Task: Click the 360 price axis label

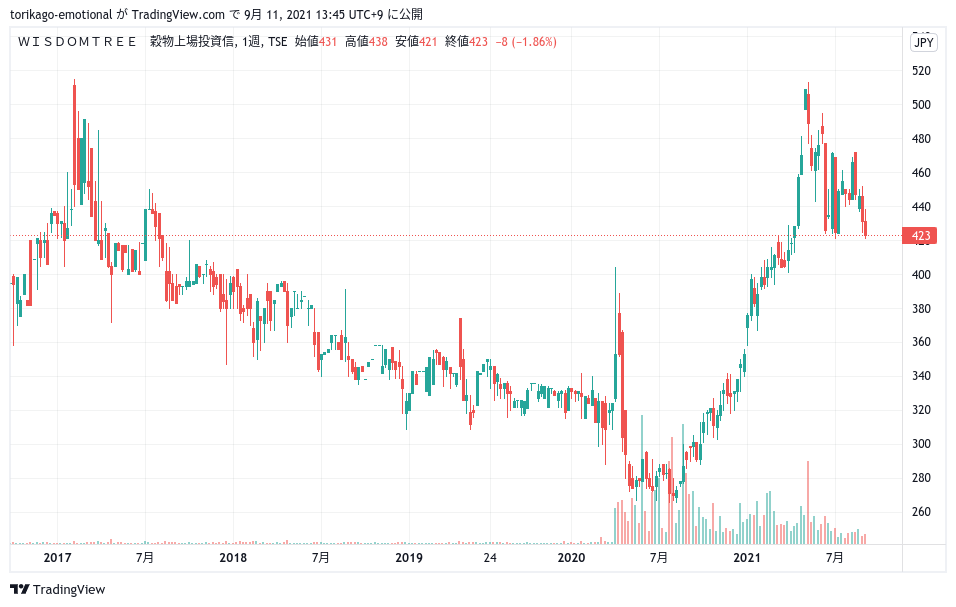Action: pyautogui.click(x=921, y=342)
